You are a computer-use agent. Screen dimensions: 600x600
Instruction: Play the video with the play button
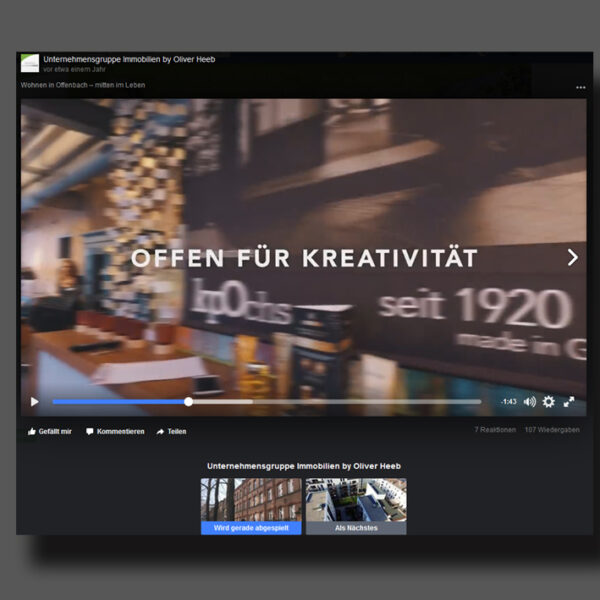(x=34, y=402)
